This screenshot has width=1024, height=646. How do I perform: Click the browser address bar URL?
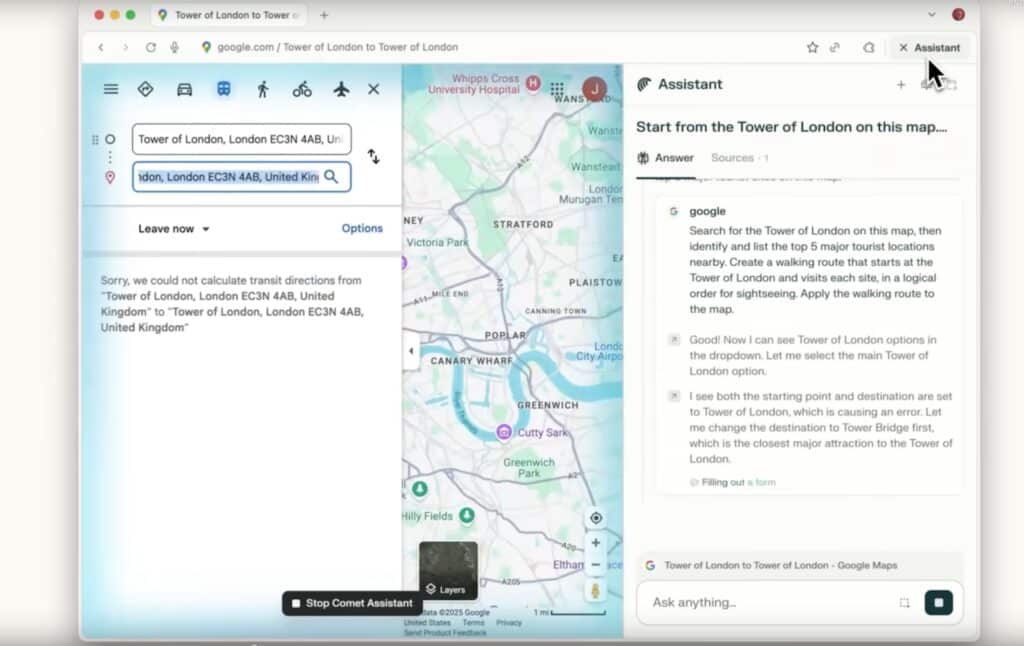(338, 47)
